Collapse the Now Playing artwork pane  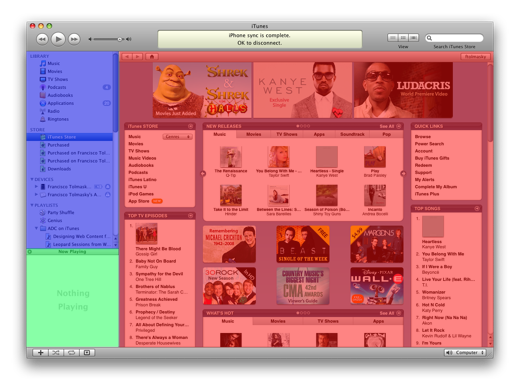pos(30,252)
